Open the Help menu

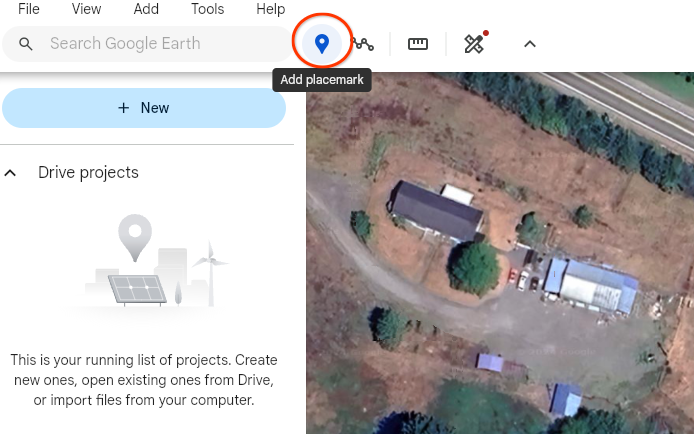(x=270, y=8)
